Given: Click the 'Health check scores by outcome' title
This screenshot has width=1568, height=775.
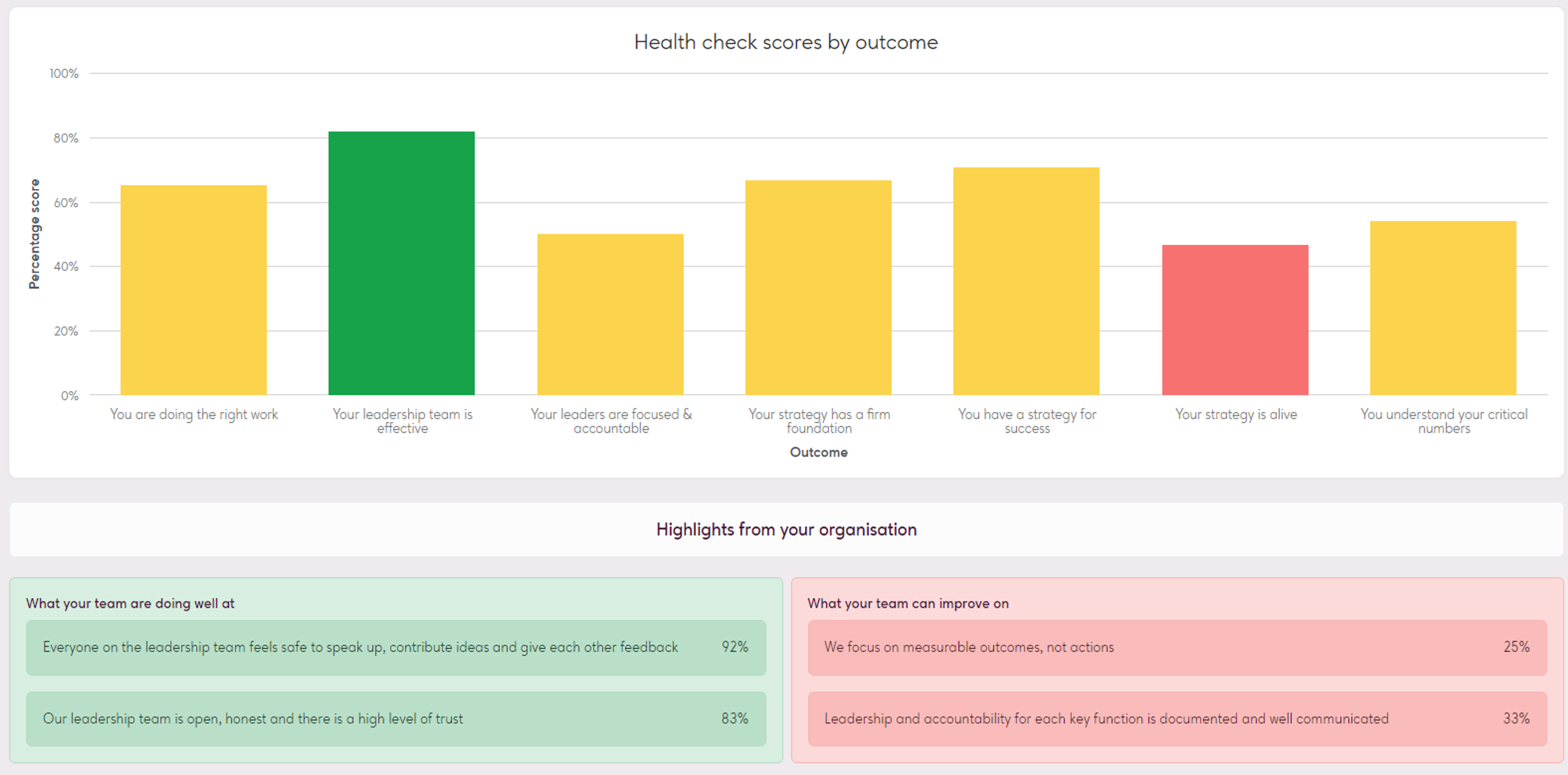Looking at the screenshot, I should click(785, 42).
